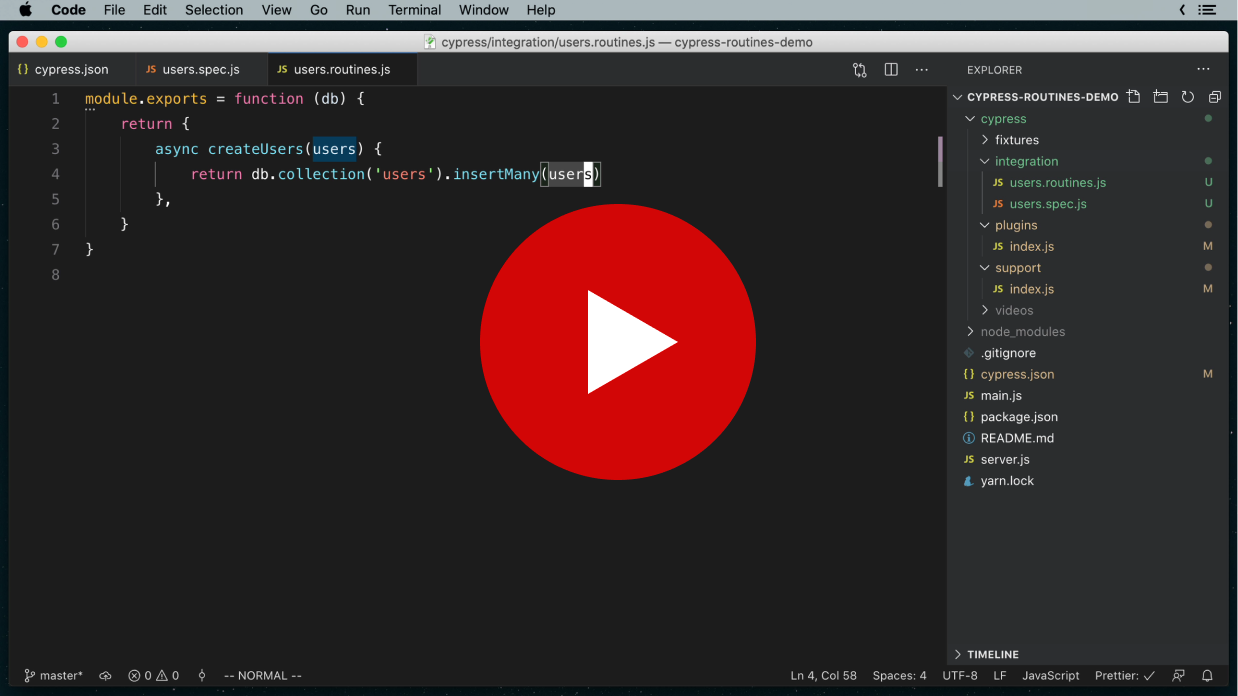Image resolution: width=1238 pixels, height=696 pixels.
Task: Click the New File icon in Explorer
Action: (x=1133, y=97)
